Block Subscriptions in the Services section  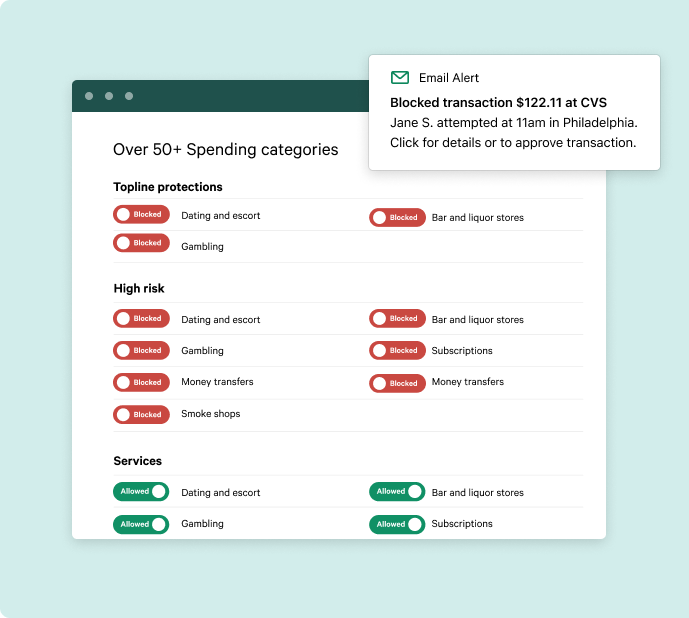tap(397, 524)
